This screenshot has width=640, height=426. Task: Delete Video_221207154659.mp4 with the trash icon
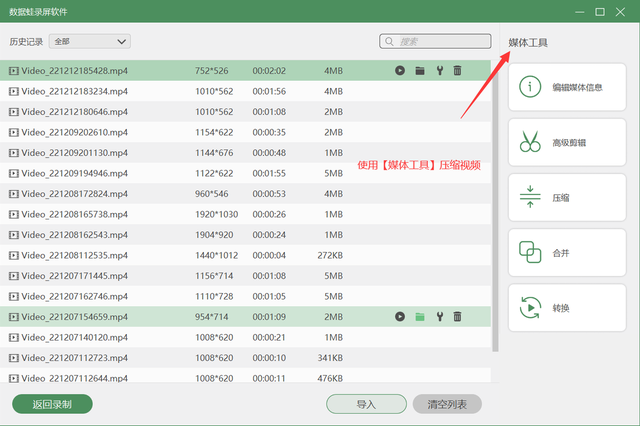(457, 317)
